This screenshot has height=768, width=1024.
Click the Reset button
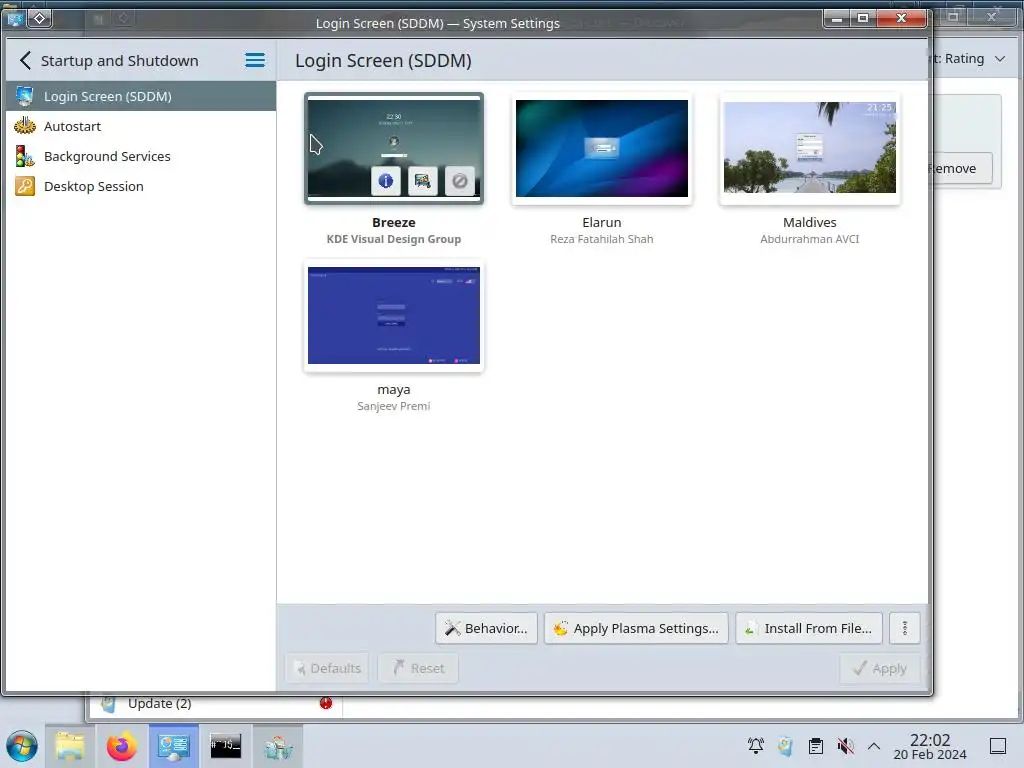(418, 668)
